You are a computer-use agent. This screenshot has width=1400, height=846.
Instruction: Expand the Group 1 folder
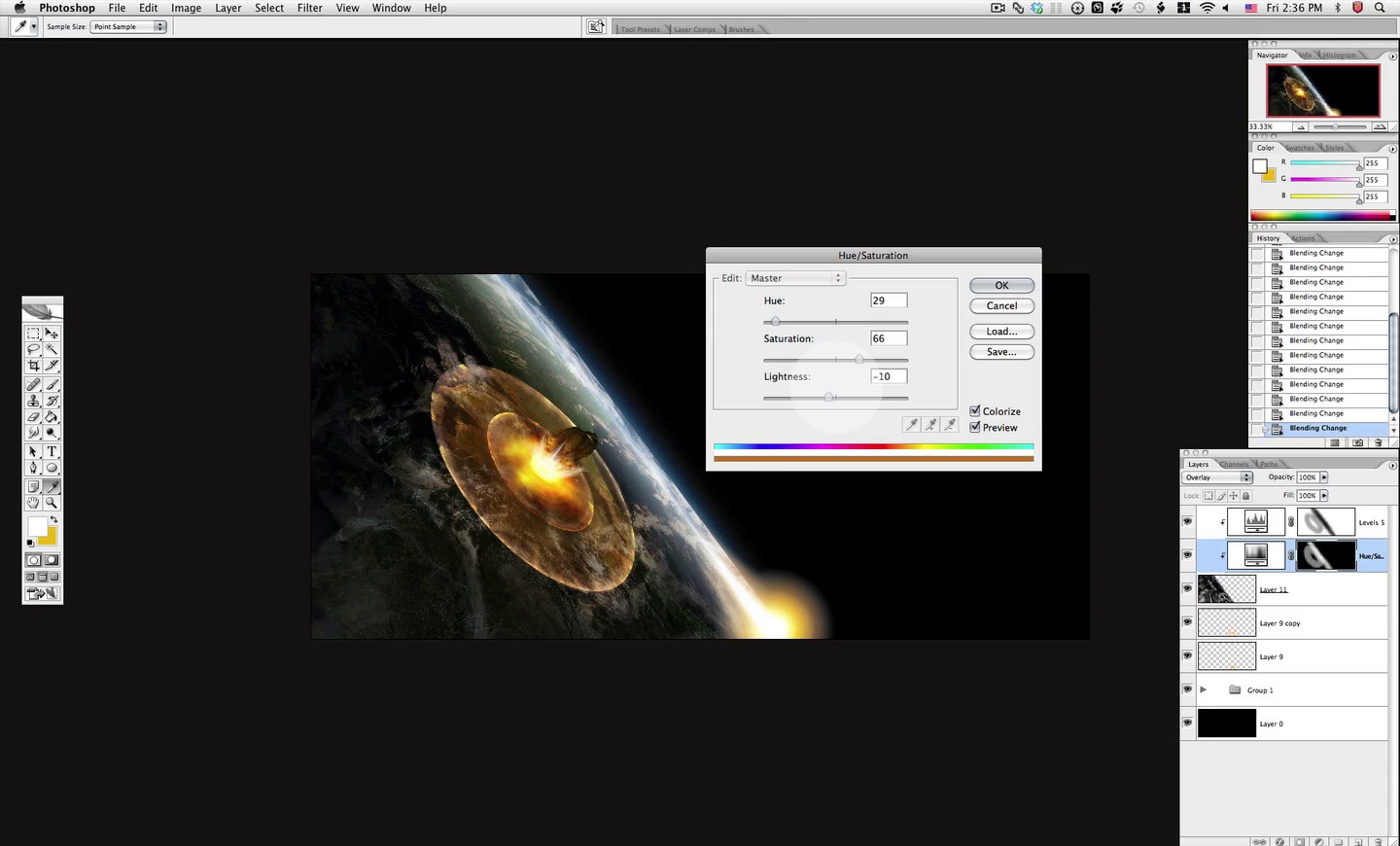click(1204, 689)
